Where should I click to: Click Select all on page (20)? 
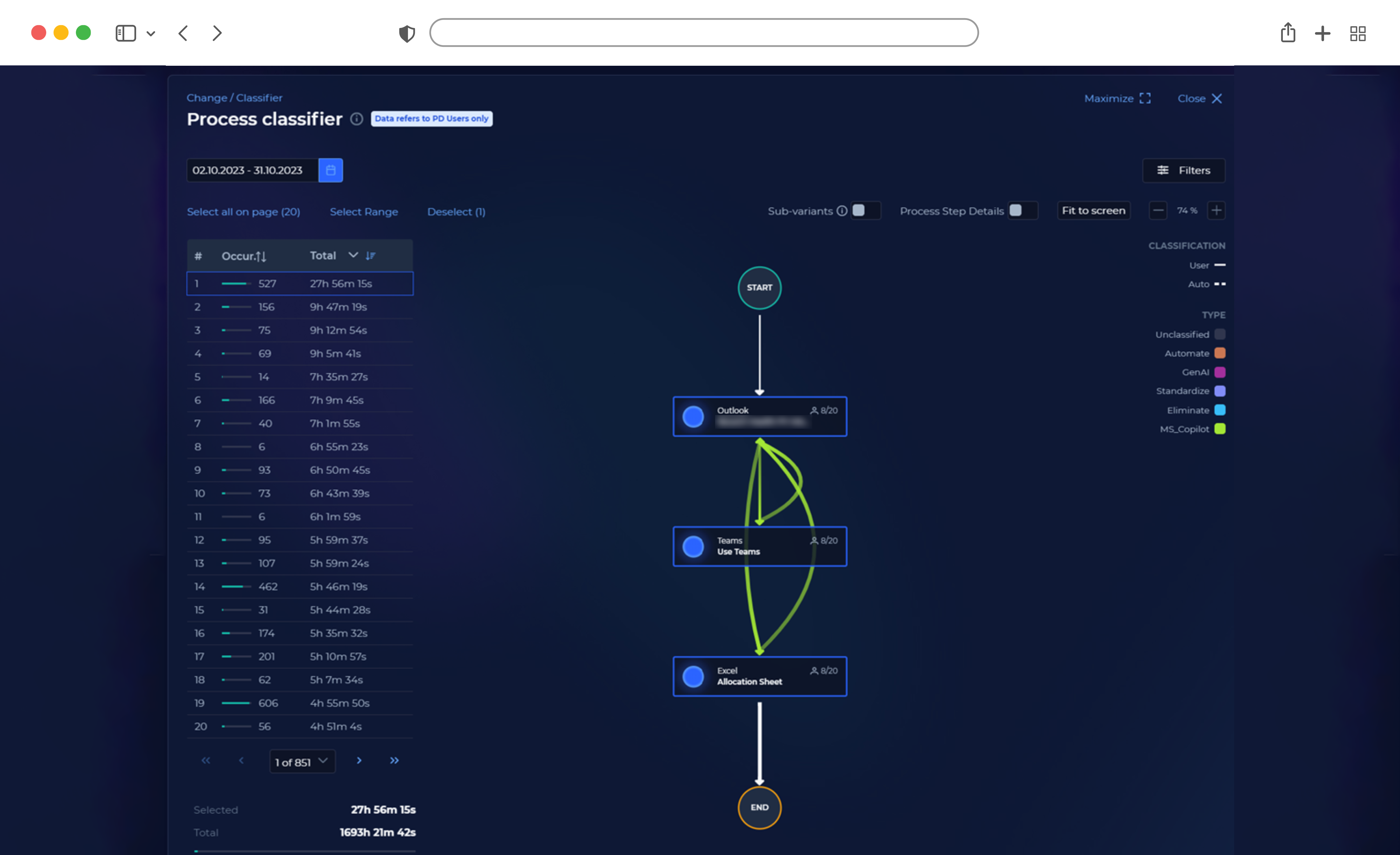tap(244, 211)
